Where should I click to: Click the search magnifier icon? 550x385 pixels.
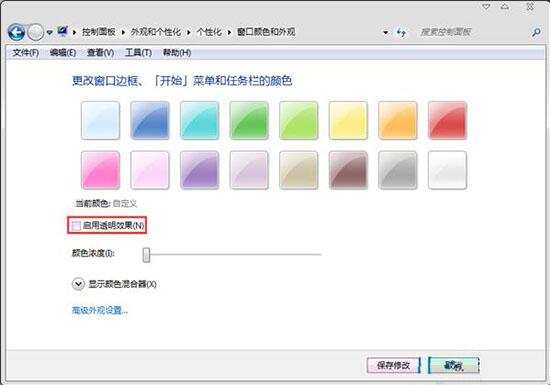(x=536, y=33)
